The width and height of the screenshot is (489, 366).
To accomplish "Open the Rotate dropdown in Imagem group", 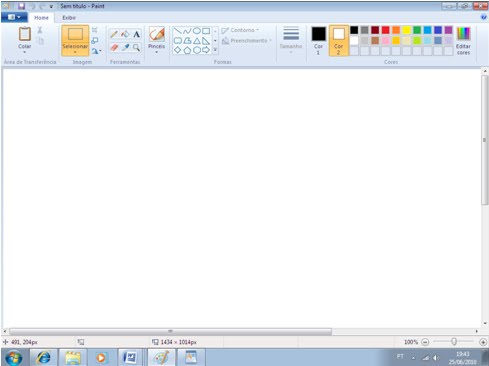I will click(x=96, y=51).
